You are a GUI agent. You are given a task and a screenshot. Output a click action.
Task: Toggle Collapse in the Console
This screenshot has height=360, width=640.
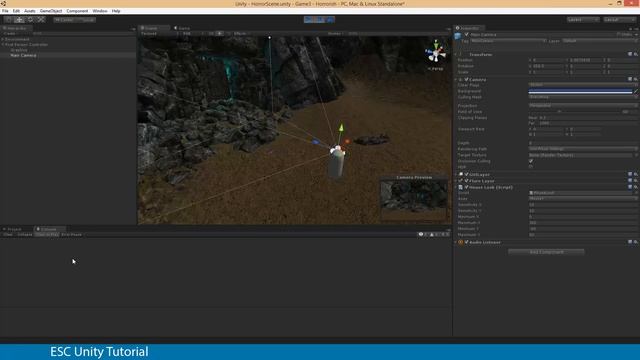tap(24, 235)
